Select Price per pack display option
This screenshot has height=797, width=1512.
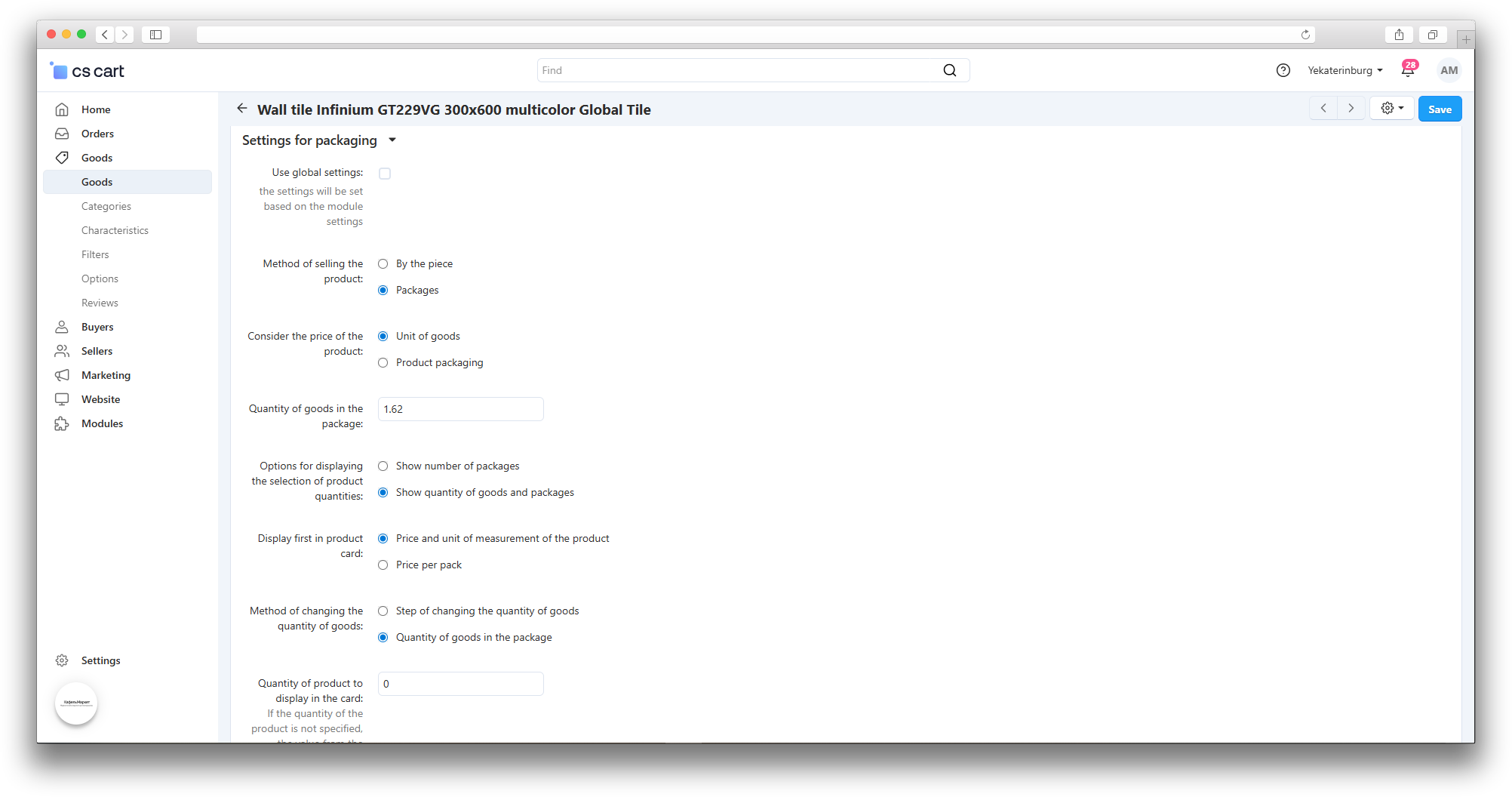tap(383, 565)
